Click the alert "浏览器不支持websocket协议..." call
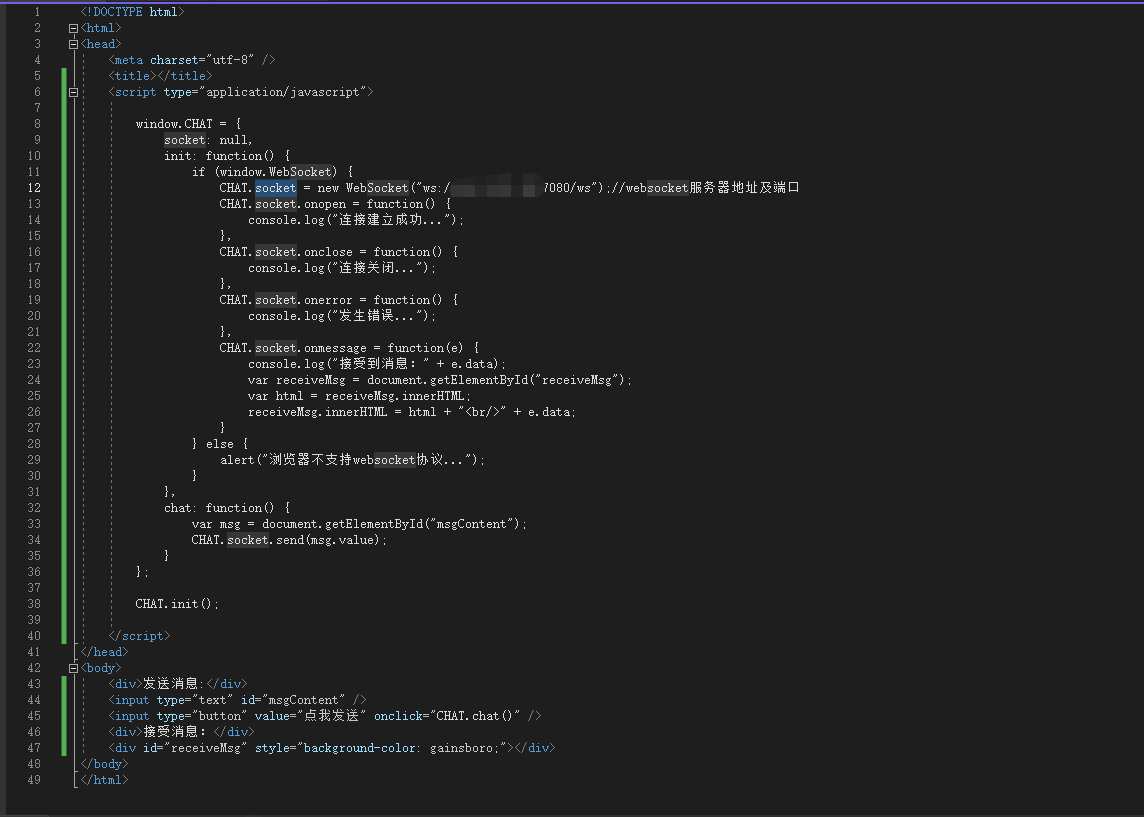 [352, 460]
